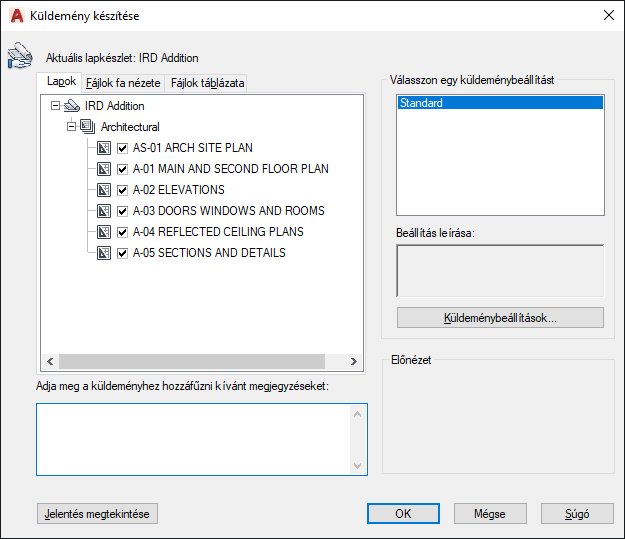Toggle the A-02 ELEVATIONS checkbox
This screenshot has width=625, height=539.
pos(122,190)
